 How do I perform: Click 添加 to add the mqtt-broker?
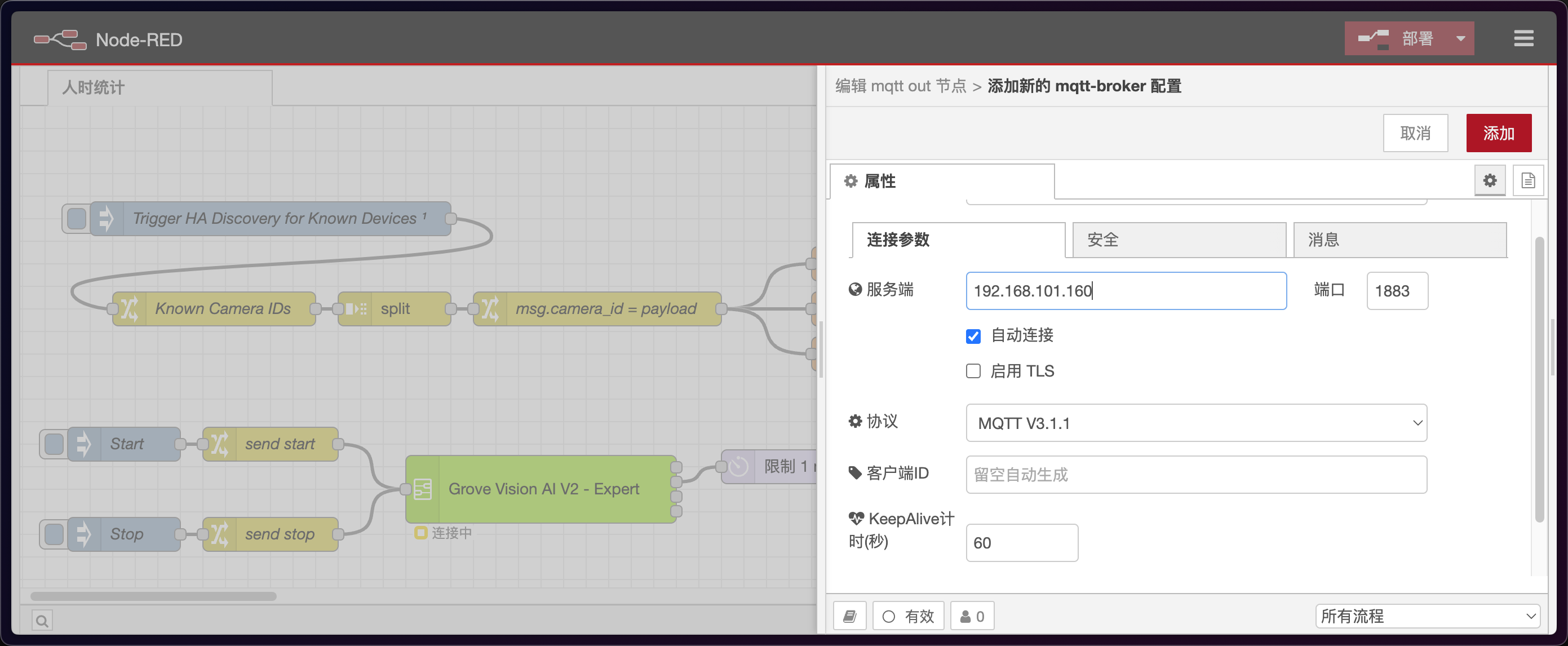coord(1499,132)
